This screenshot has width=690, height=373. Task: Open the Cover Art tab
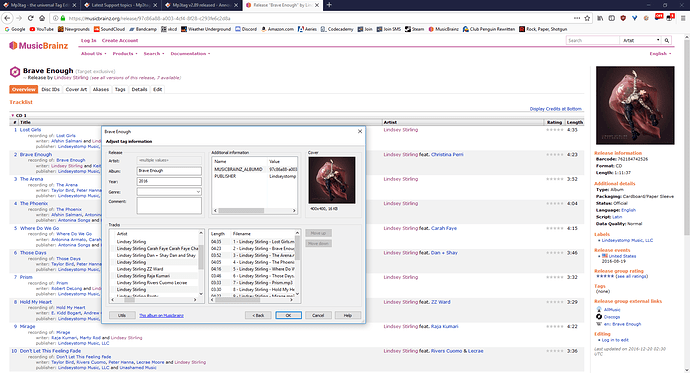pyautogui.click(x=76, y=89)
